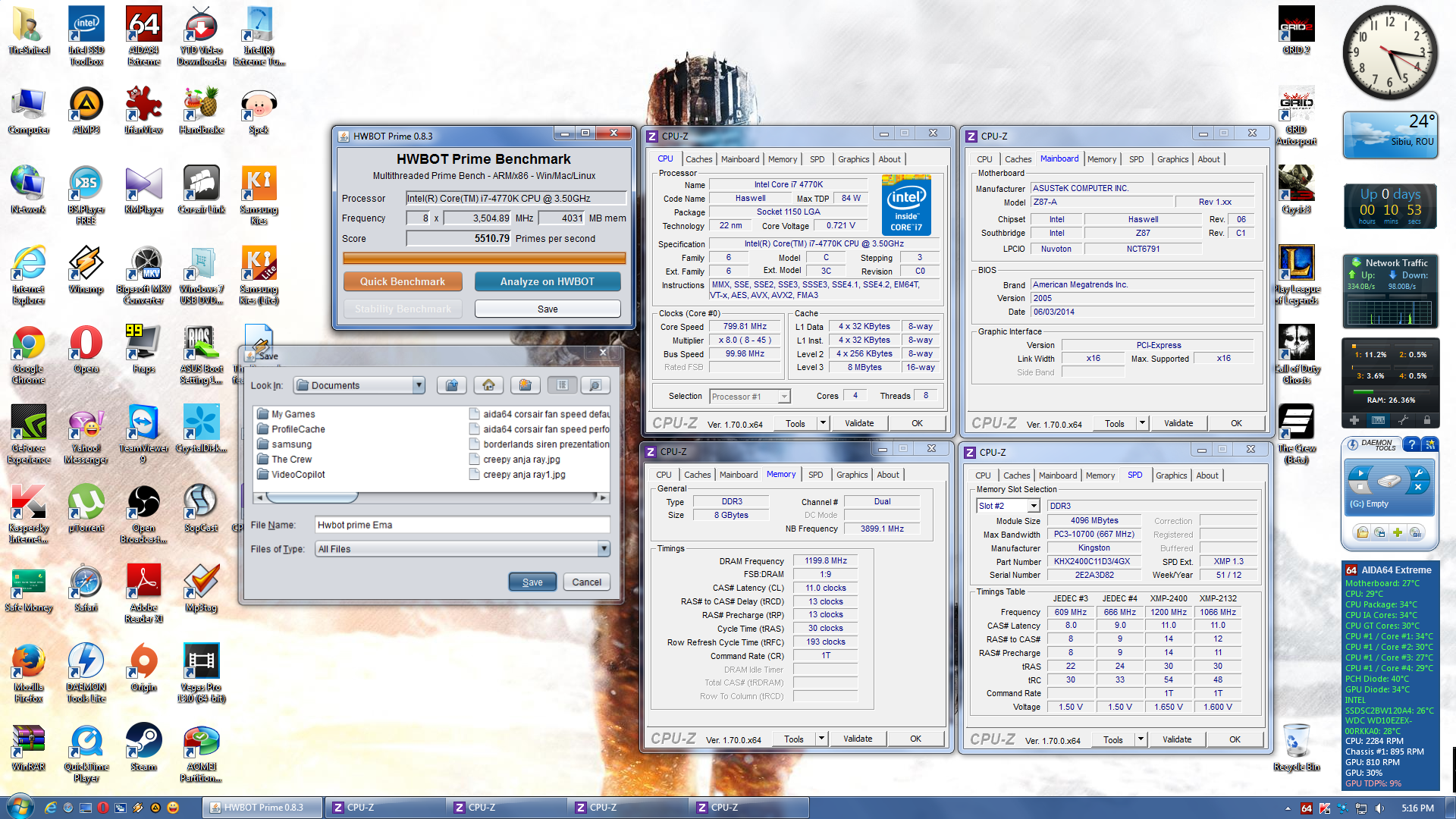Select My Games folder in file list
The image size is (1456, 819).
pyautogui.click(x=286, y=414)
